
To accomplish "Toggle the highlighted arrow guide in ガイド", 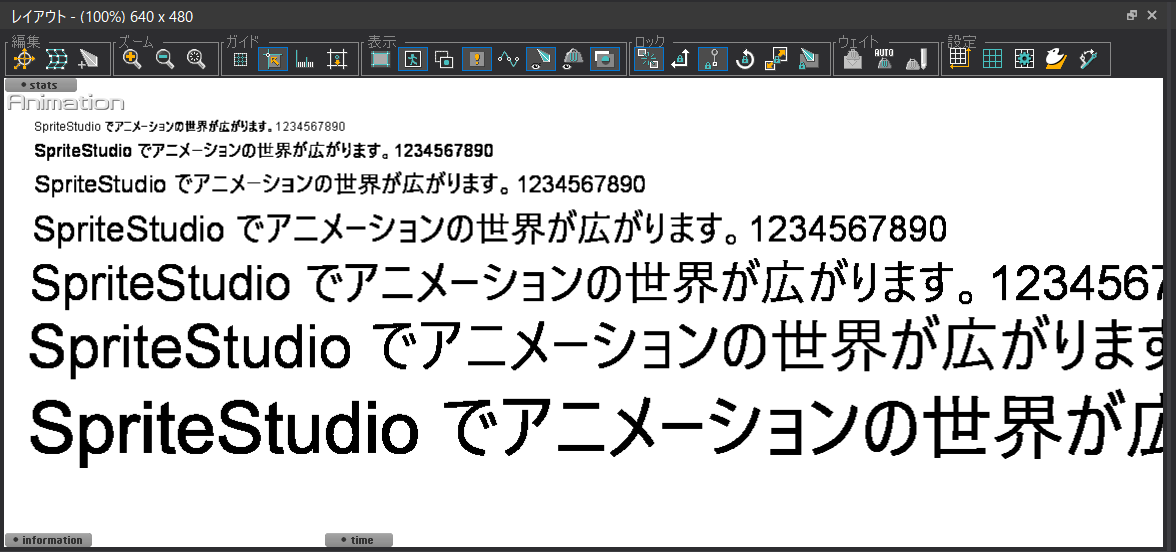I will point(273,59).
